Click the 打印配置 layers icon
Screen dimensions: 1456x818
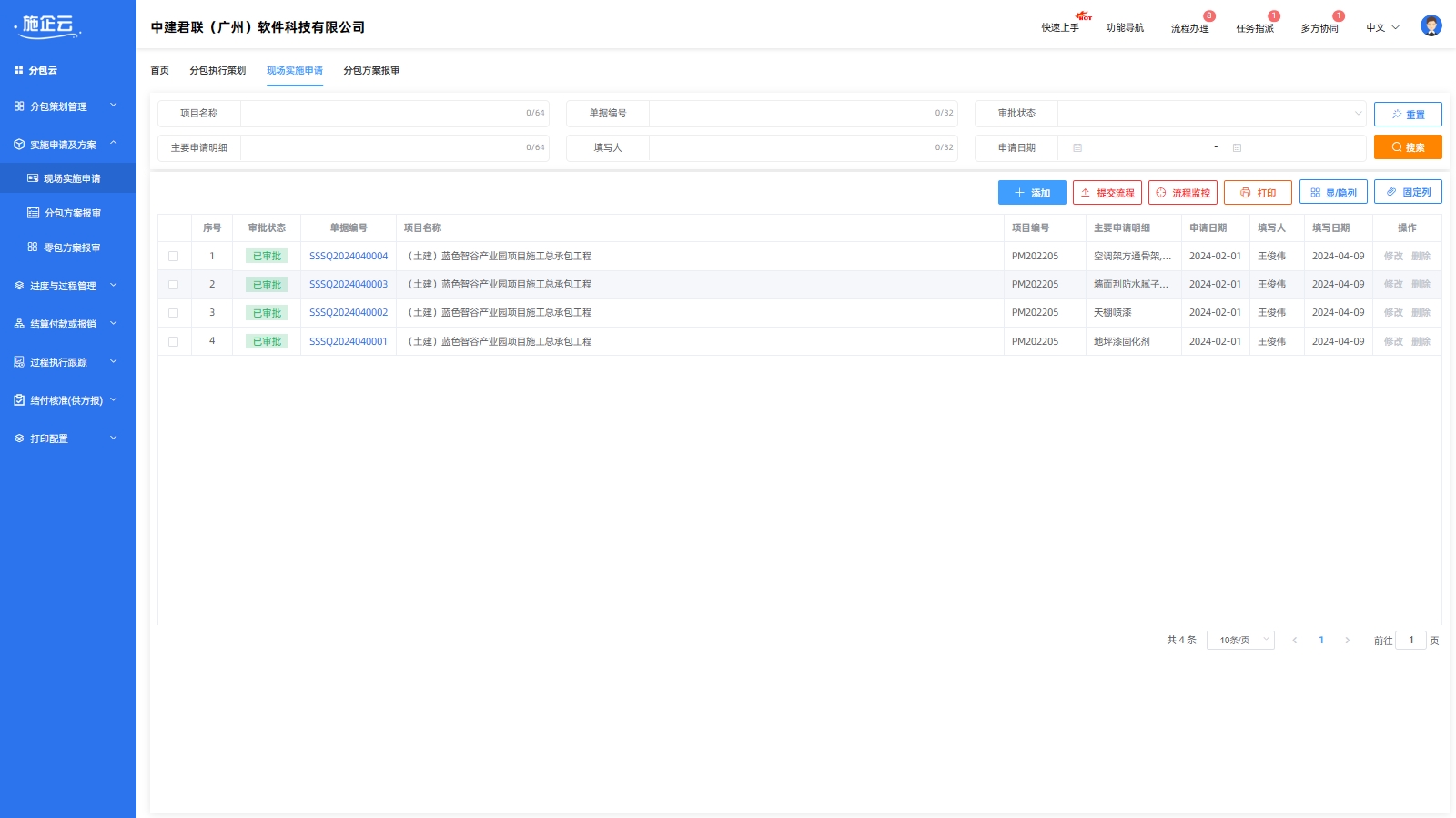[19, 439]
